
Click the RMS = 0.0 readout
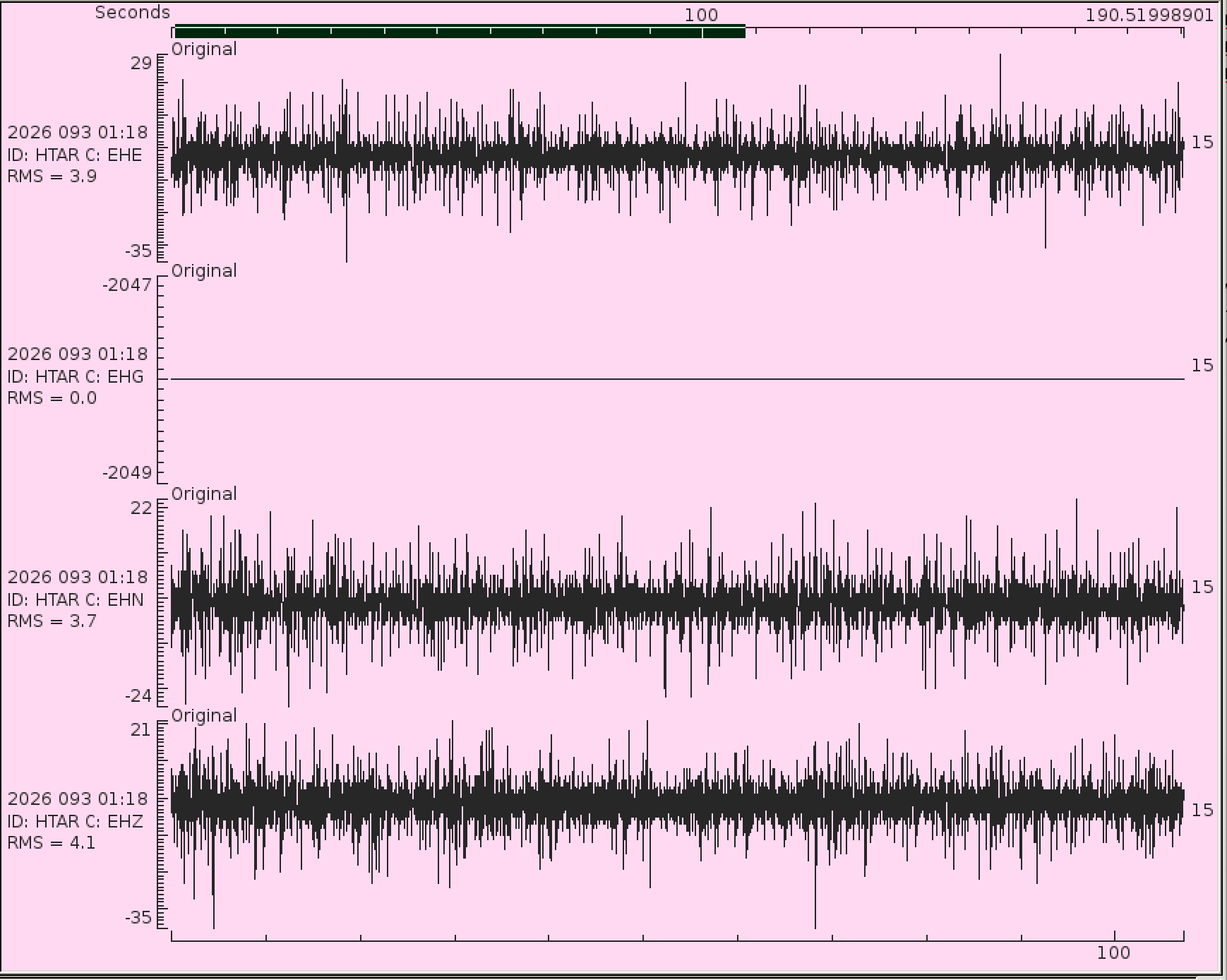52,398
